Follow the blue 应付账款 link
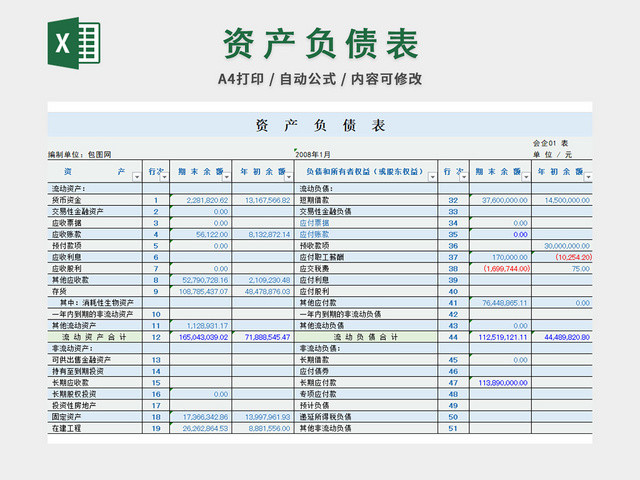This screenshot has width=640, height=480. click(314, 234)
